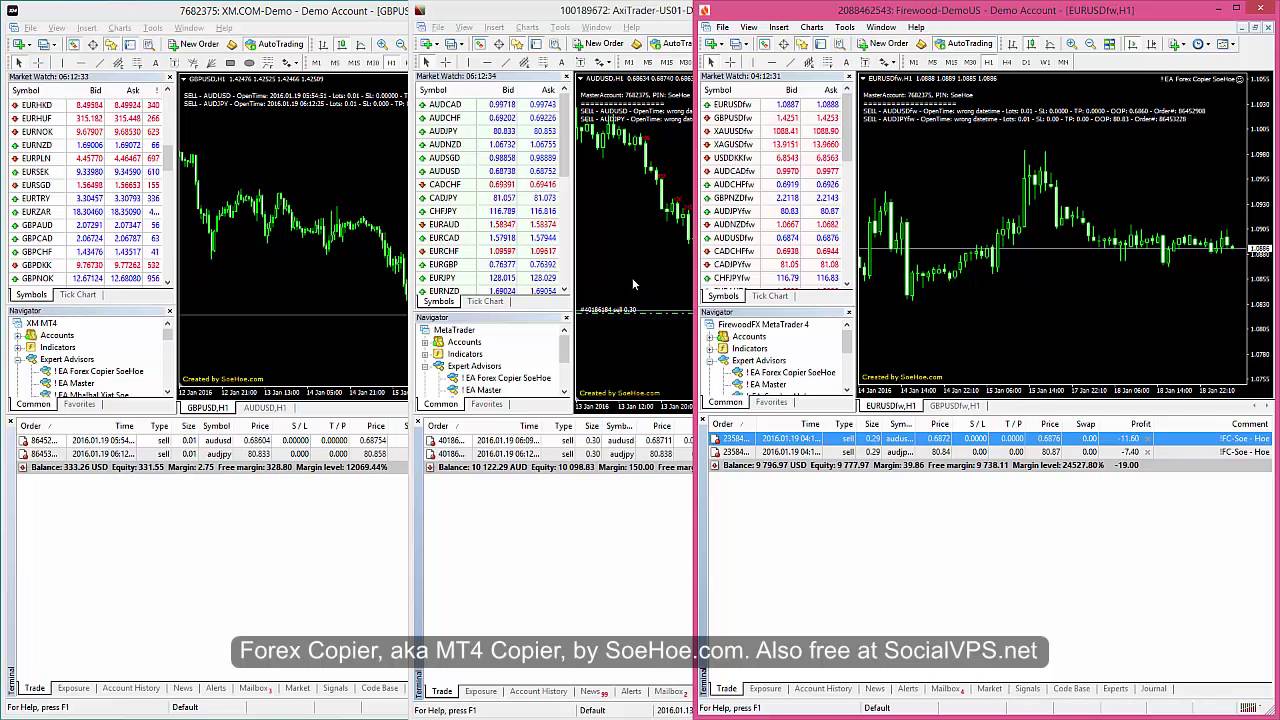Launch MetaEditor yellow book icon in Firewood window

click(x=921, y=44)
